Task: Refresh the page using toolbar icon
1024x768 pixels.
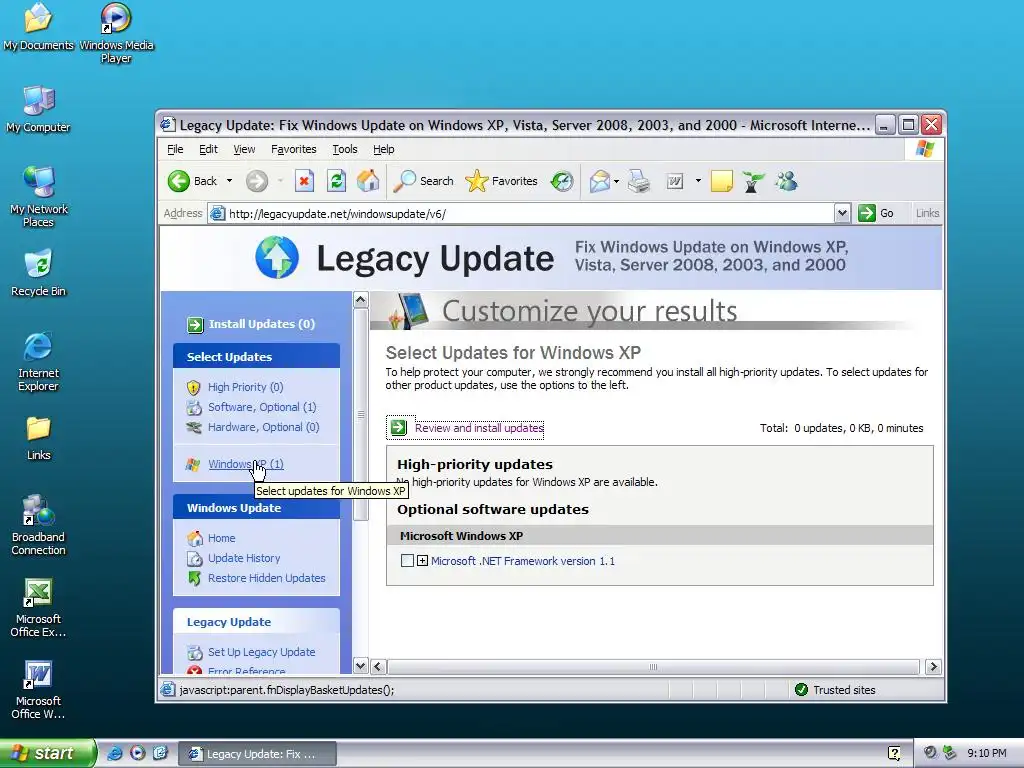Action: [336, 181]
